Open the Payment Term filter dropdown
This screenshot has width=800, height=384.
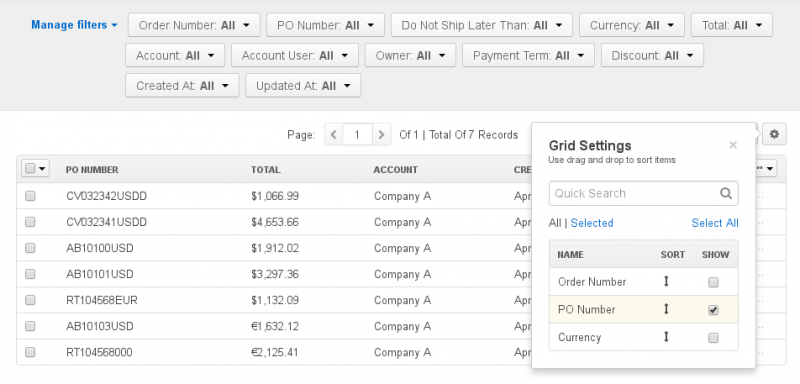pyautogui.click(x=528, y=55)
